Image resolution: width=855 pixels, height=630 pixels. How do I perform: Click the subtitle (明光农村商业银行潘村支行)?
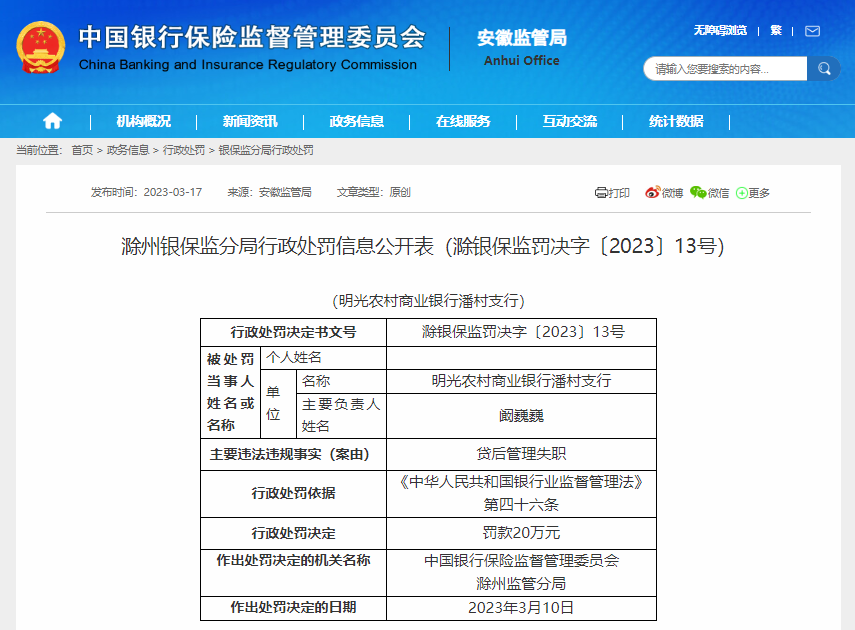428,301
